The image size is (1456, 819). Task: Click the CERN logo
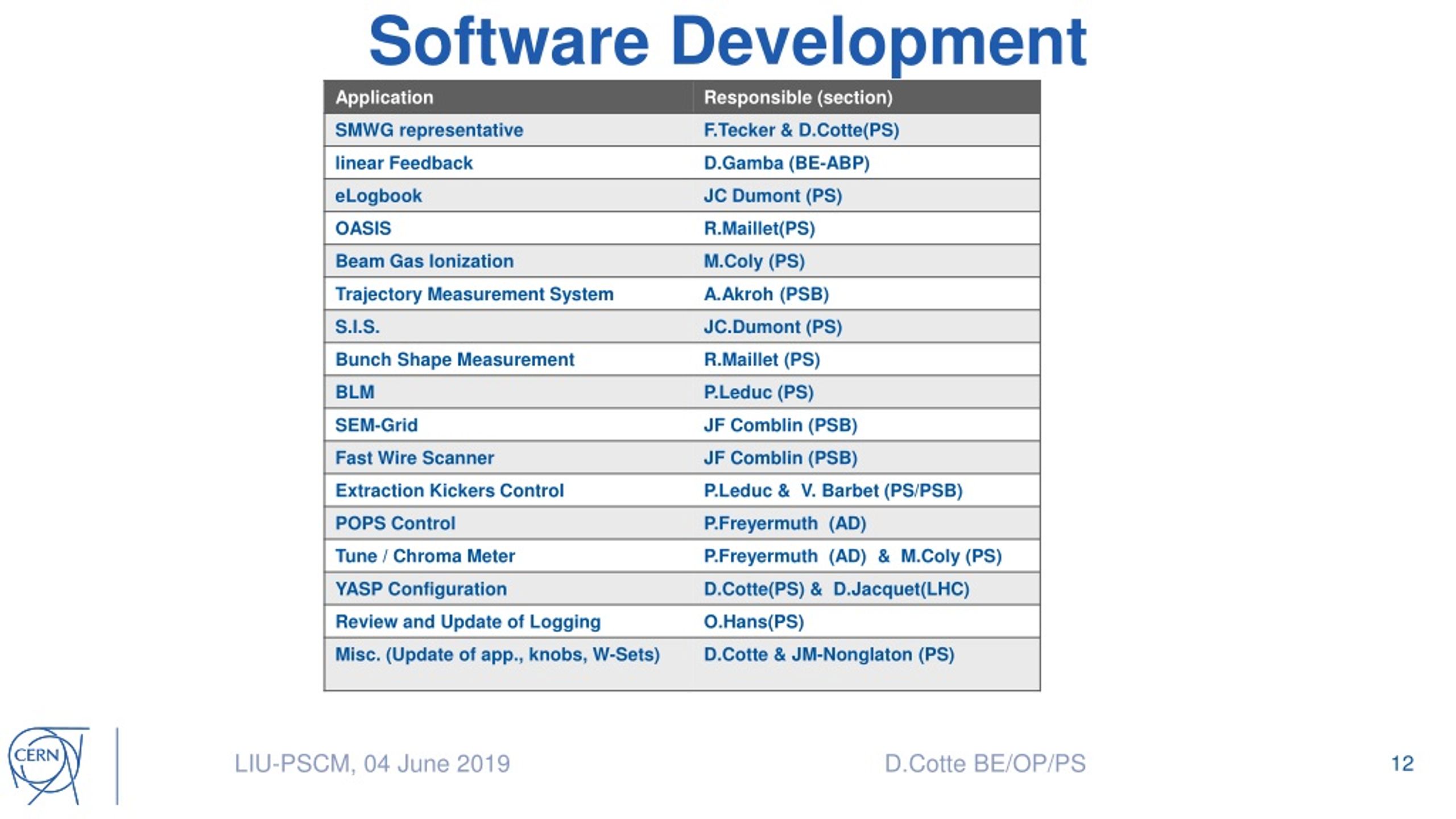point(48,765)
